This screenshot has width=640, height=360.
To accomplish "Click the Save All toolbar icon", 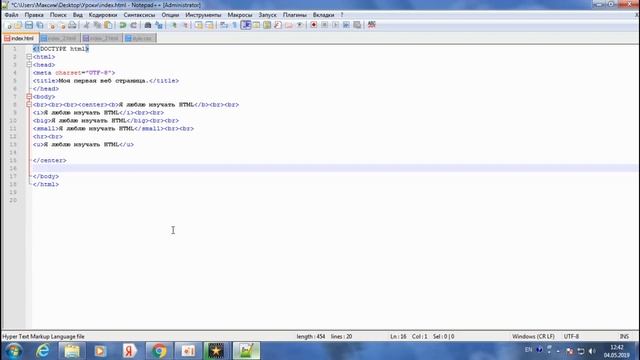I will 40,25.
